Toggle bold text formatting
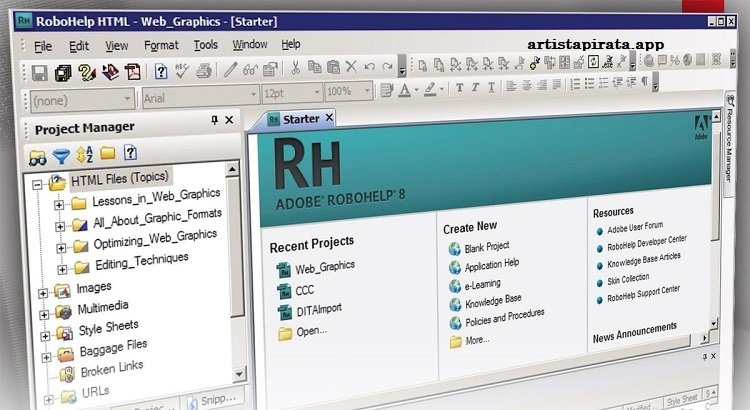 tap(459, 88)
